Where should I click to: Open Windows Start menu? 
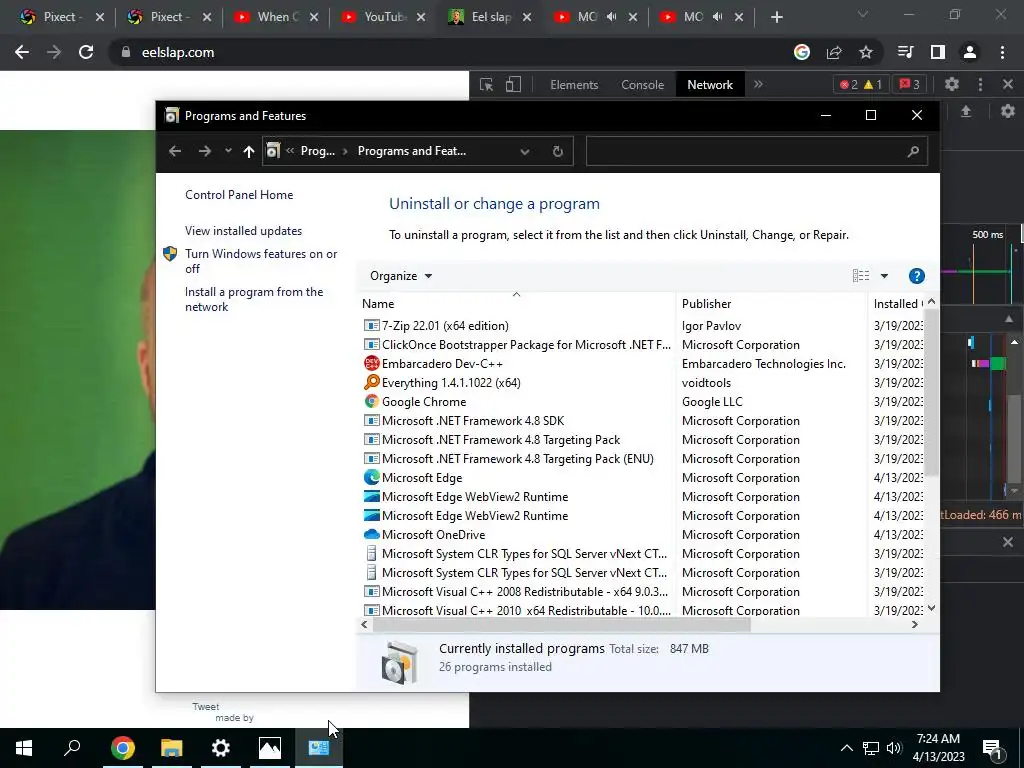[24, 748]
